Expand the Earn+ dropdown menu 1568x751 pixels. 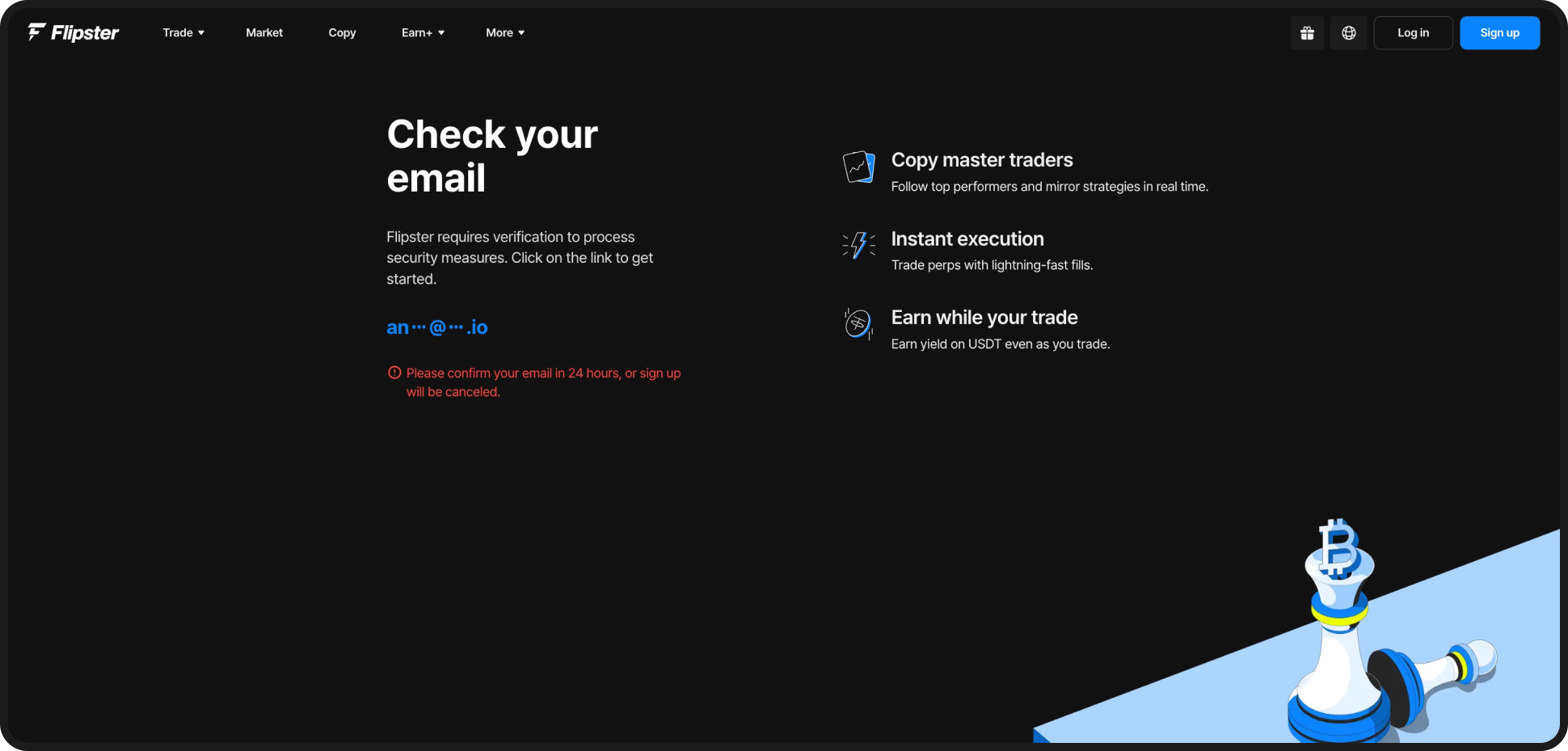coord(423,33)
